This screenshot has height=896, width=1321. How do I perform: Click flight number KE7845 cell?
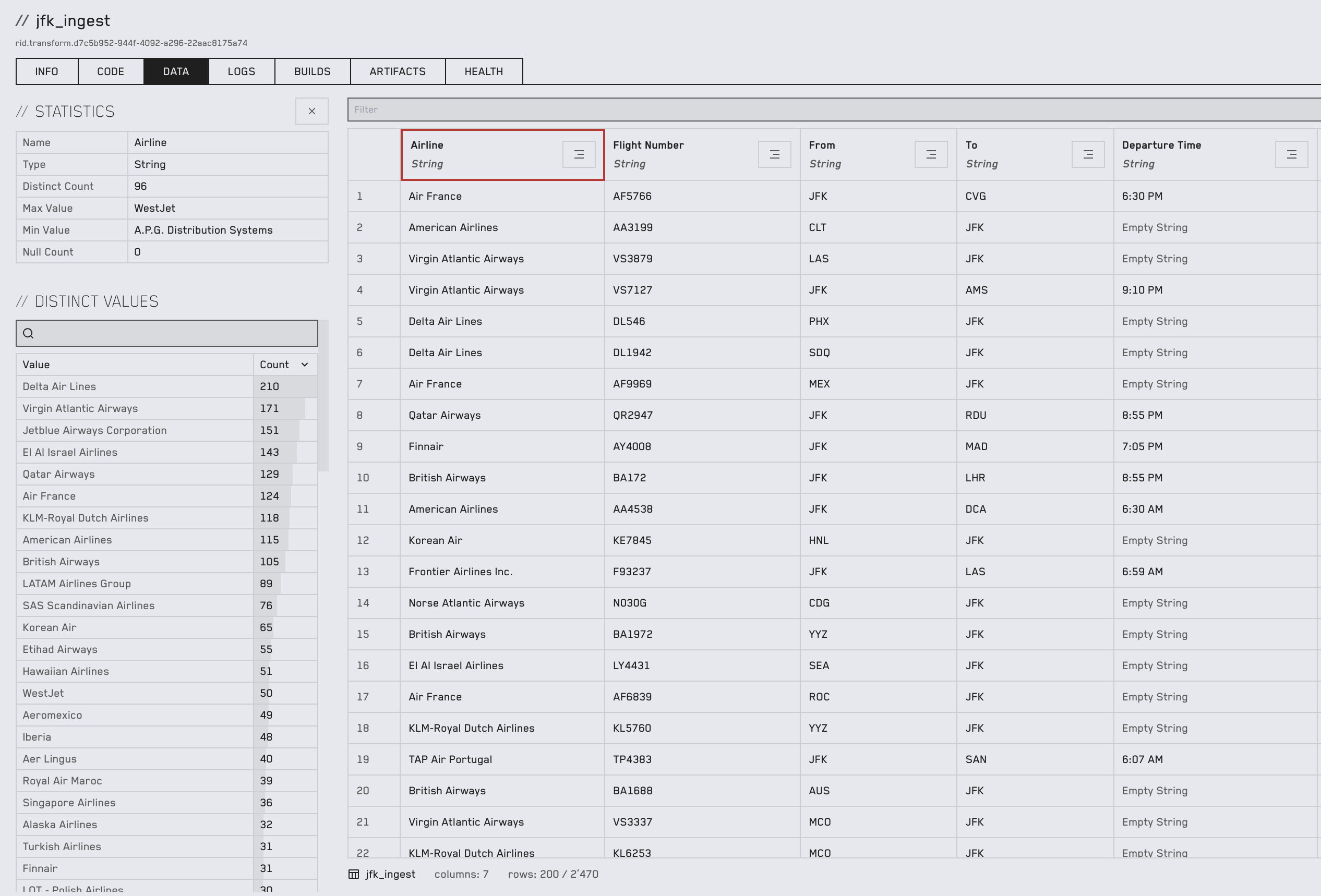pos(702,540)
